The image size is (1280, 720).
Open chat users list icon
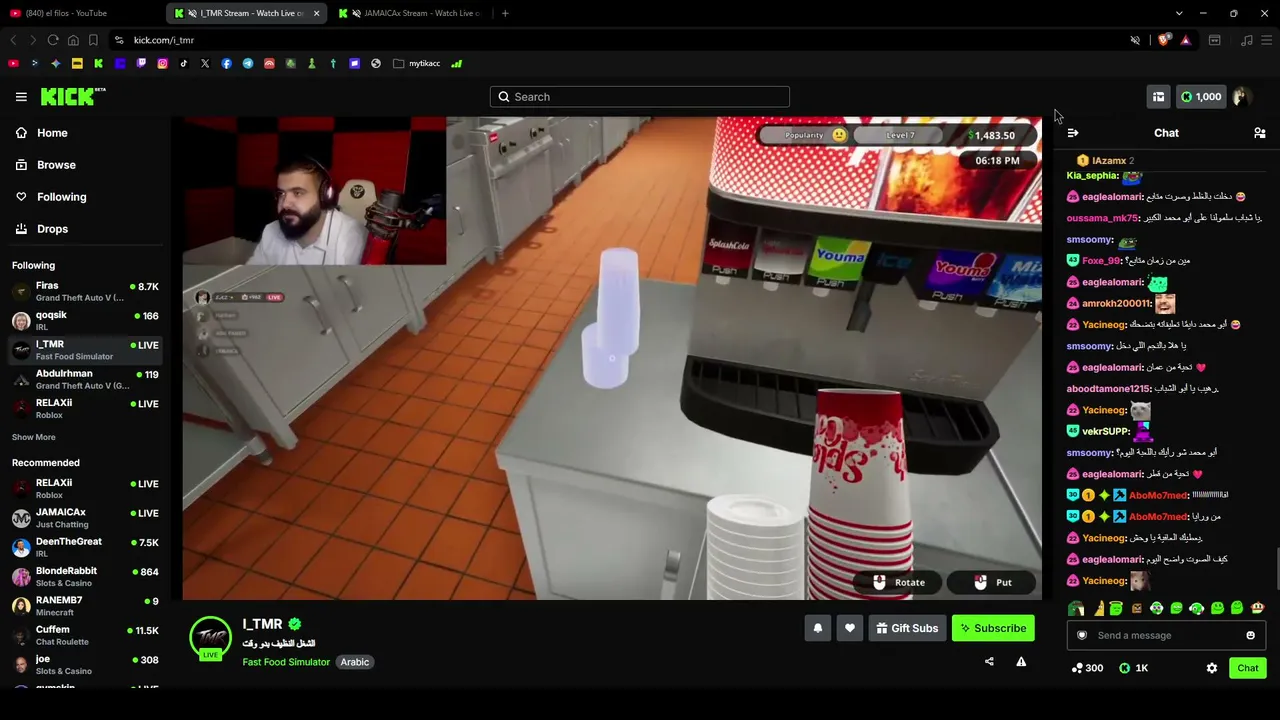pyautogui.click(x=1260, y=133)
